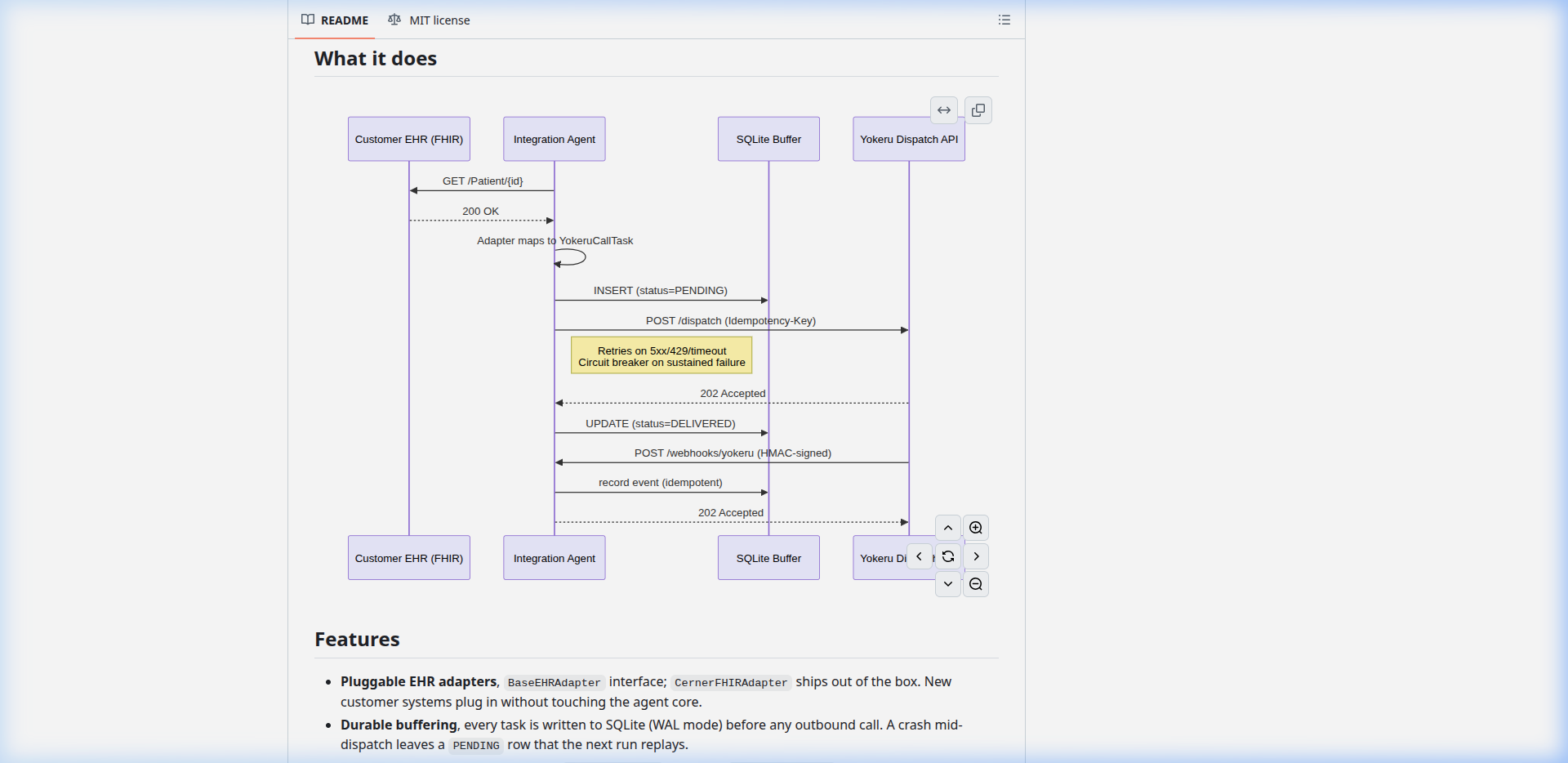Click 'POST /dispatch (Idempotency-Key)' label
Screen dimensions: 1568x763
(731, 321)
